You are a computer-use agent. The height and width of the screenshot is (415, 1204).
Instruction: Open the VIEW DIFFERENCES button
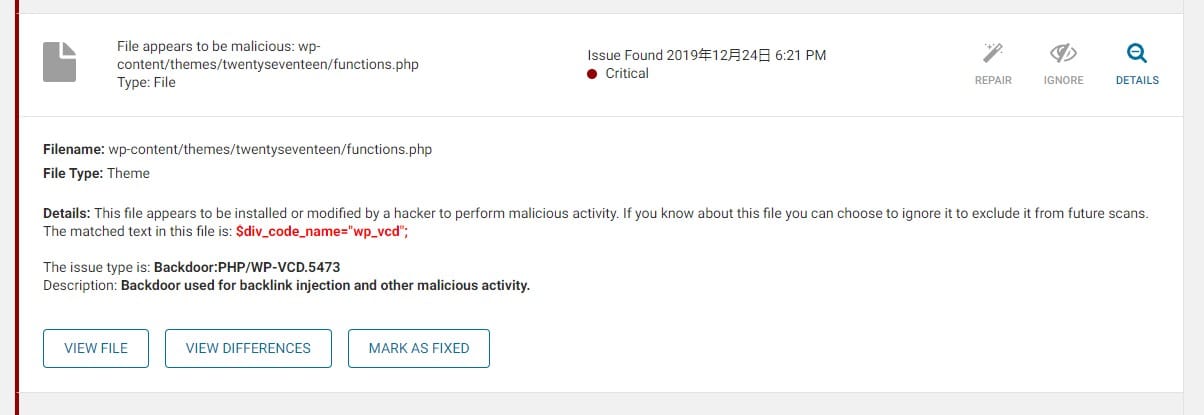(x=248, y=348)
